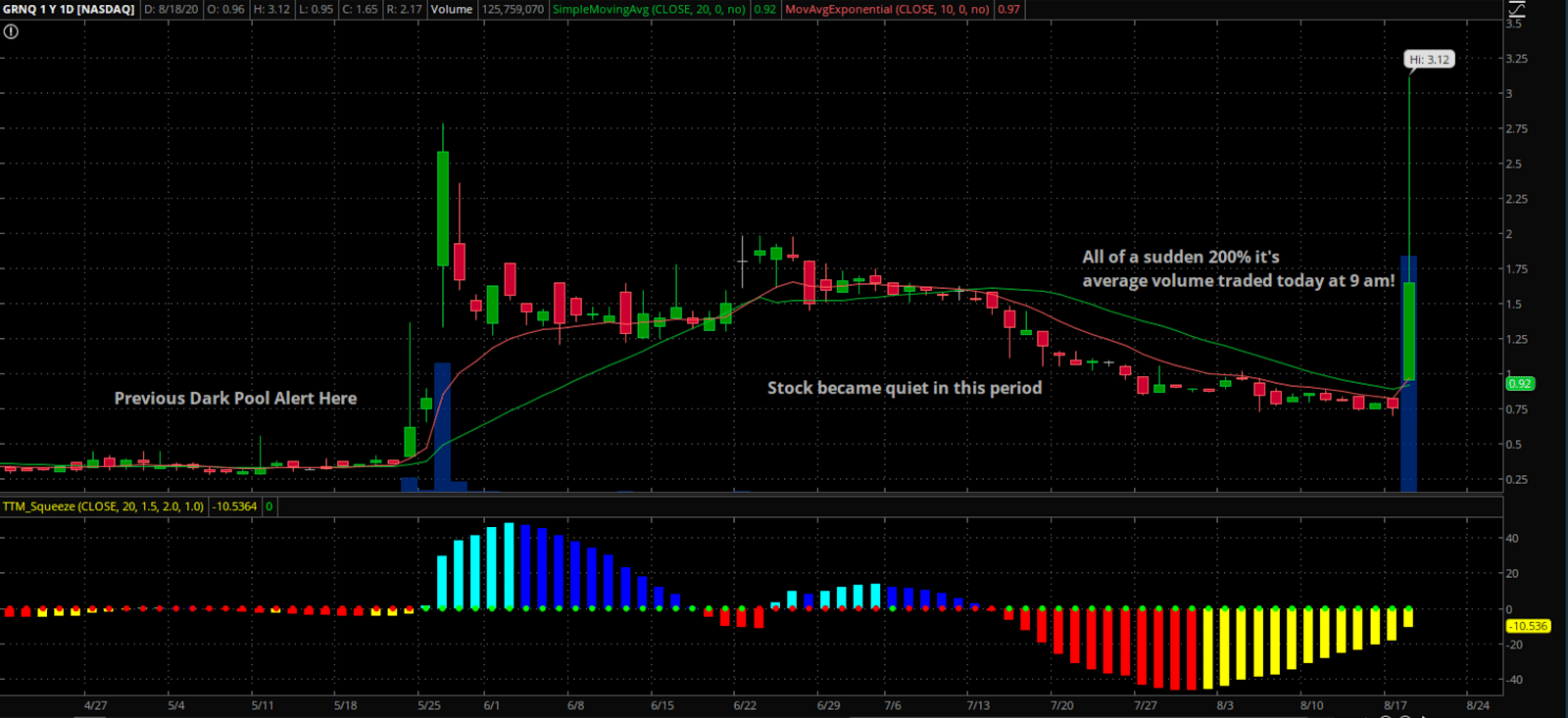Click the R: 2.17 range value
The image size is (1568, 718).
(x=404, y=9)
